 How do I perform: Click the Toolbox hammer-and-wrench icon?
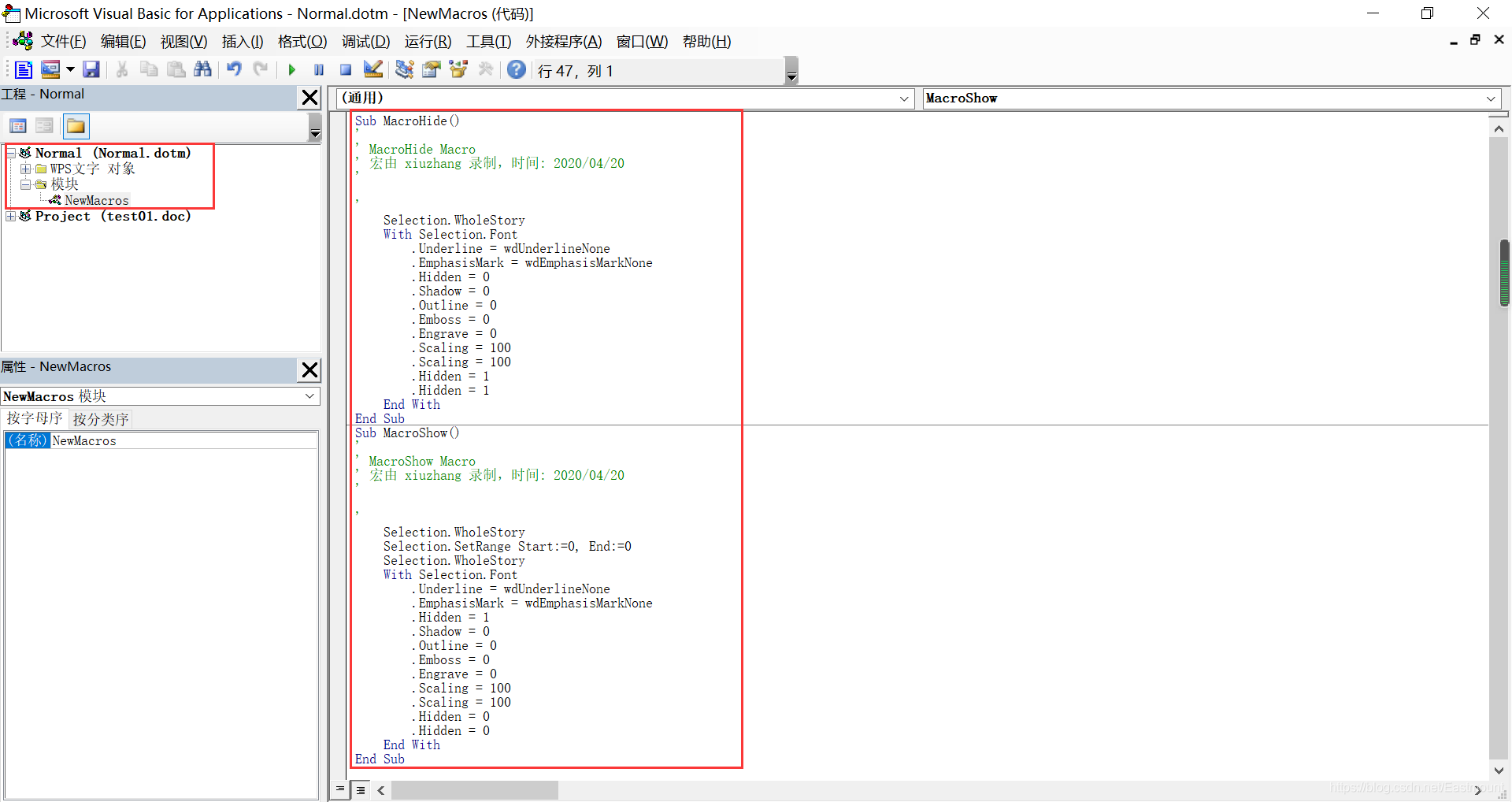tap(486, 70)
